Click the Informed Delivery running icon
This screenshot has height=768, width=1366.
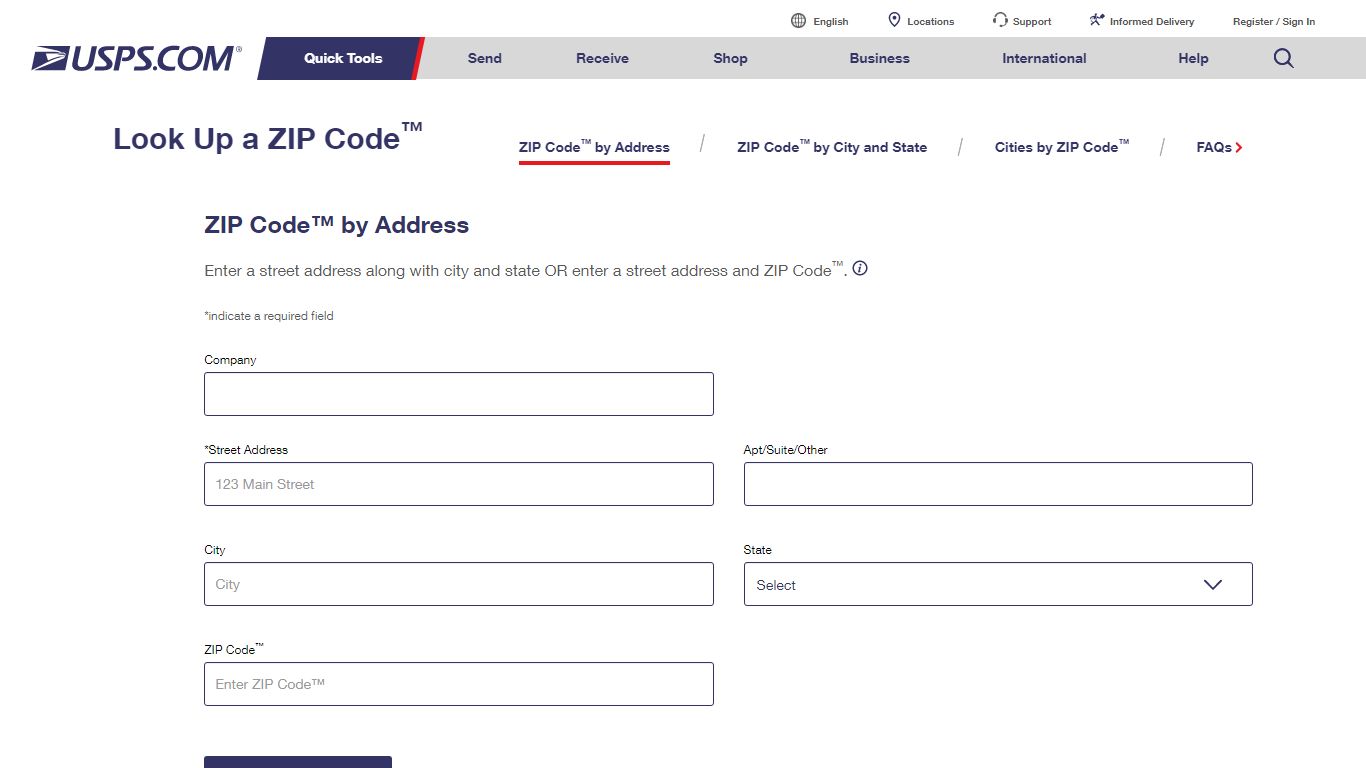tap(1097, 20)
